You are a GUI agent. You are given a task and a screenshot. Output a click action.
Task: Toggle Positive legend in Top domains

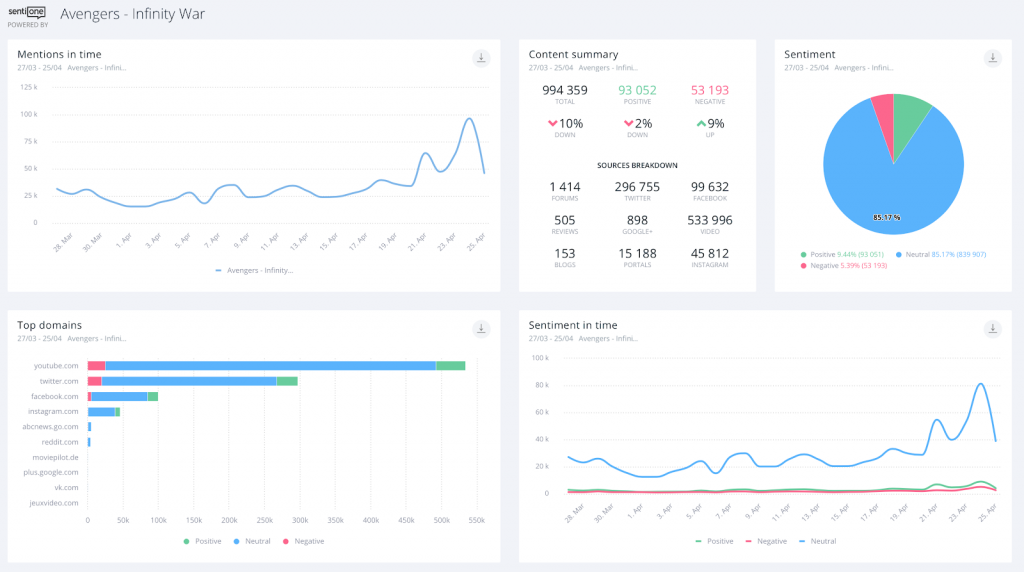[204, 541]
